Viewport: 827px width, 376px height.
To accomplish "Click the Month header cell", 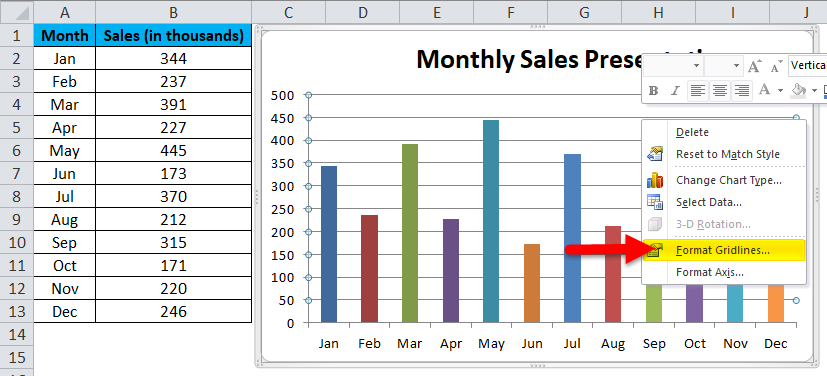I will (64, 35).
